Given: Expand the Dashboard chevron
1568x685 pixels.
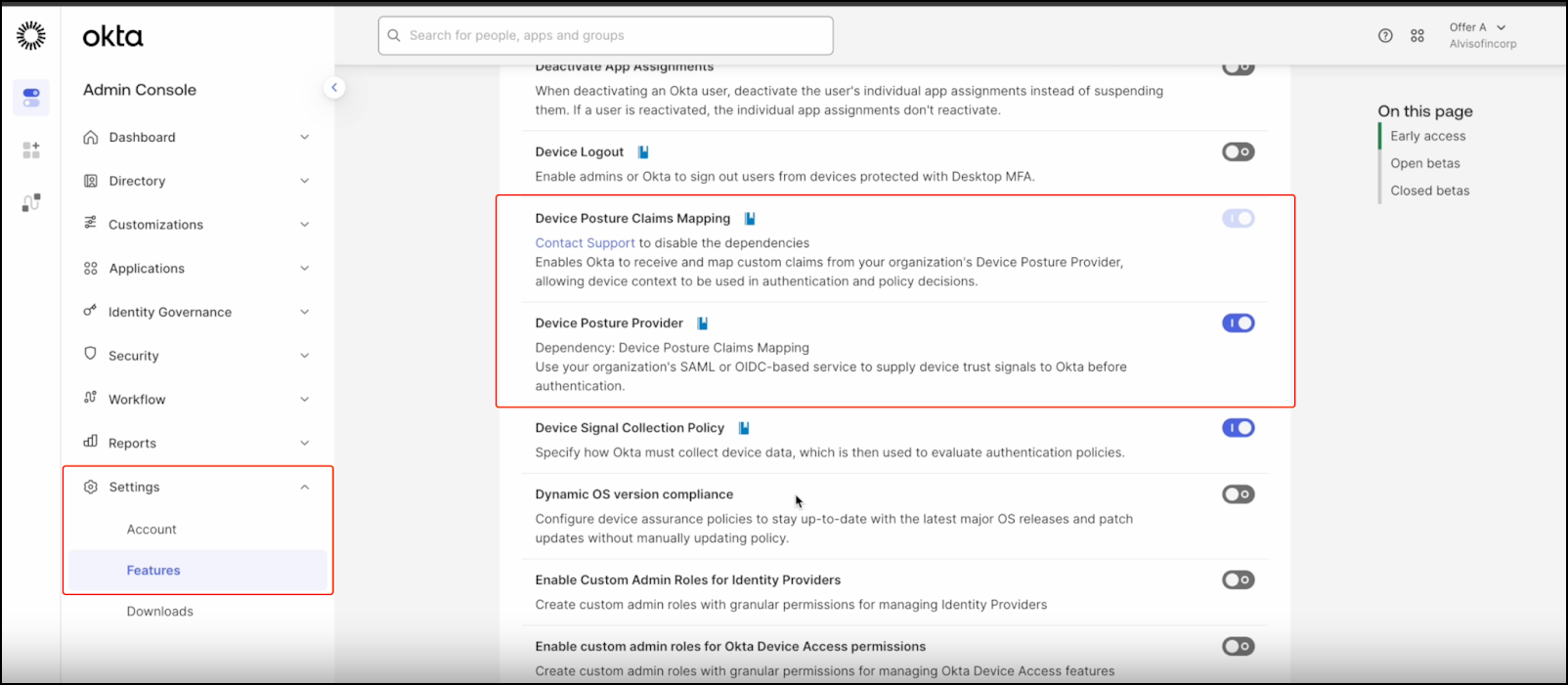Looking at the screenshot, I should tap(305, 137).
